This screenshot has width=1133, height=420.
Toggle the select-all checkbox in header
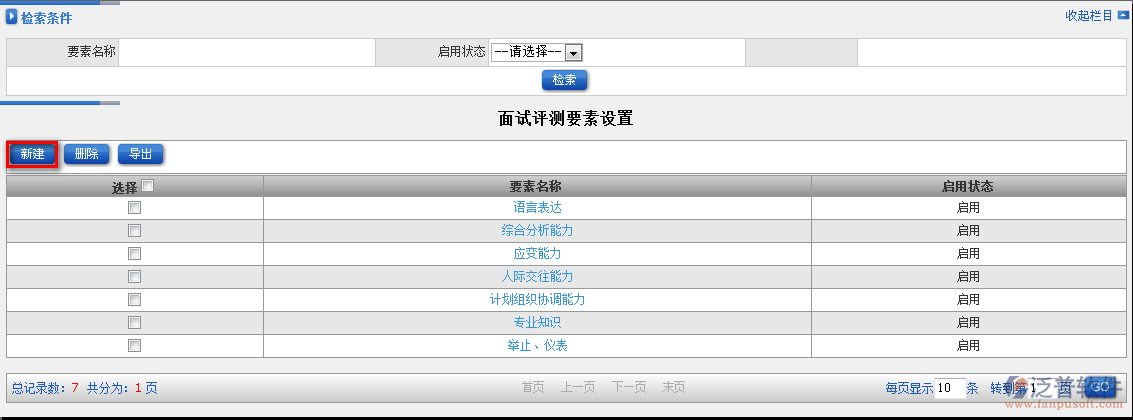point(147,186)
